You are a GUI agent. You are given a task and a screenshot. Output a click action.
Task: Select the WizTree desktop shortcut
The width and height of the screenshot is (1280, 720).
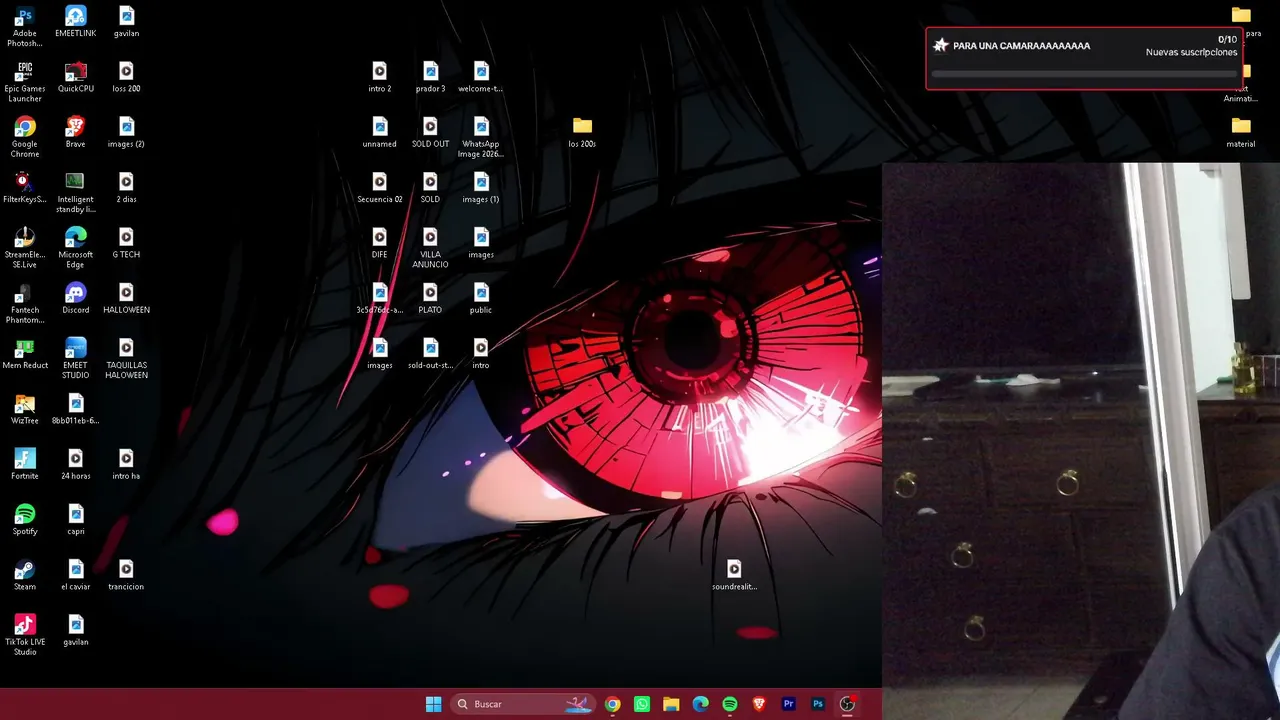25,409
